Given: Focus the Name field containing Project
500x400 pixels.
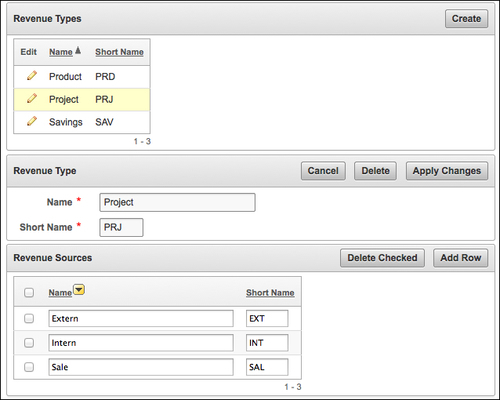Looking at the screenshot, I should click(x=177, y=202).
